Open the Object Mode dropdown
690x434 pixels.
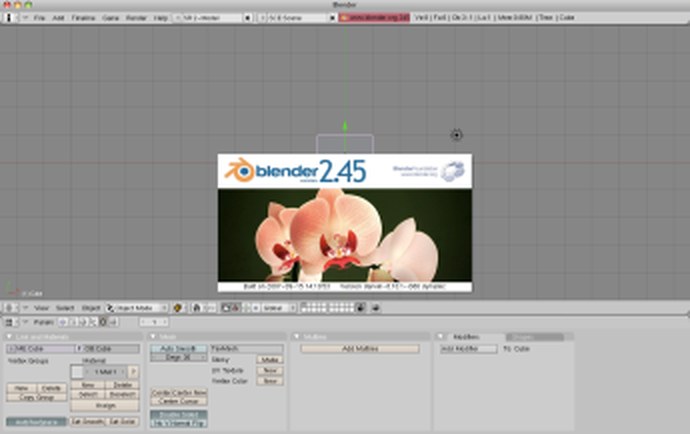click(x=137, y=308)
